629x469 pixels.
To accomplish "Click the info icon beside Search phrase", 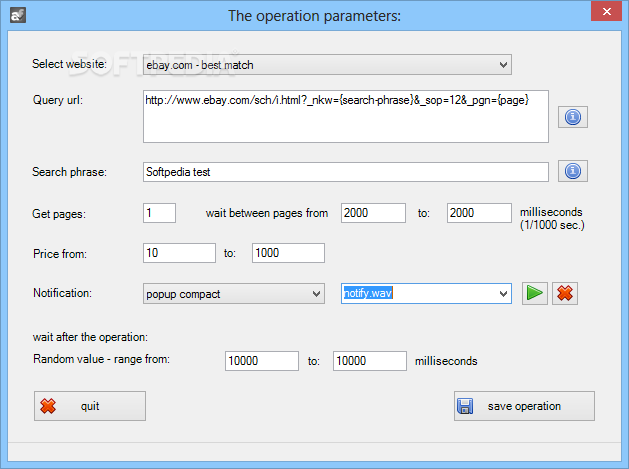I will pos(572,171).
